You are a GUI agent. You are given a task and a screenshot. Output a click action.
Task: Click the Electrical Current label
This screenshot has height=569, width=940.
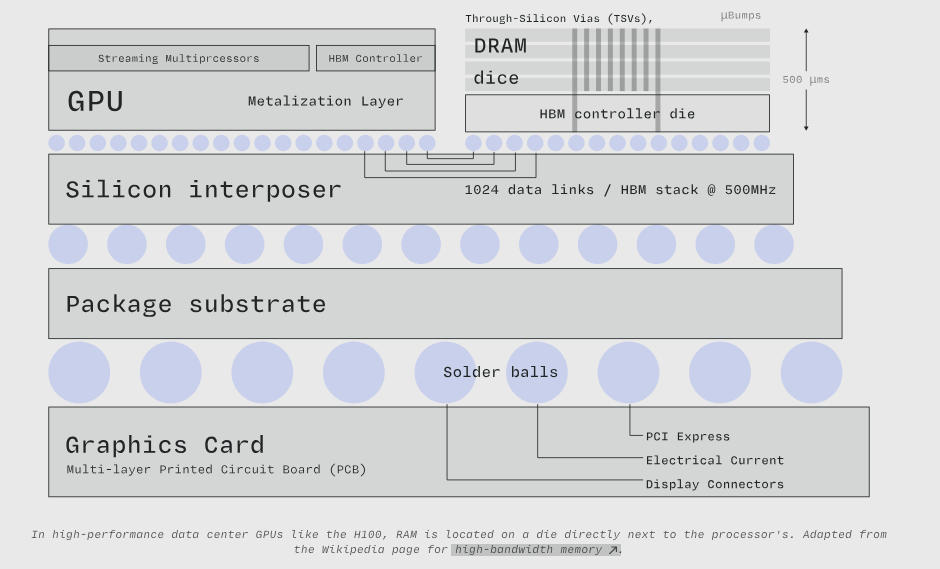pos(714,460)
